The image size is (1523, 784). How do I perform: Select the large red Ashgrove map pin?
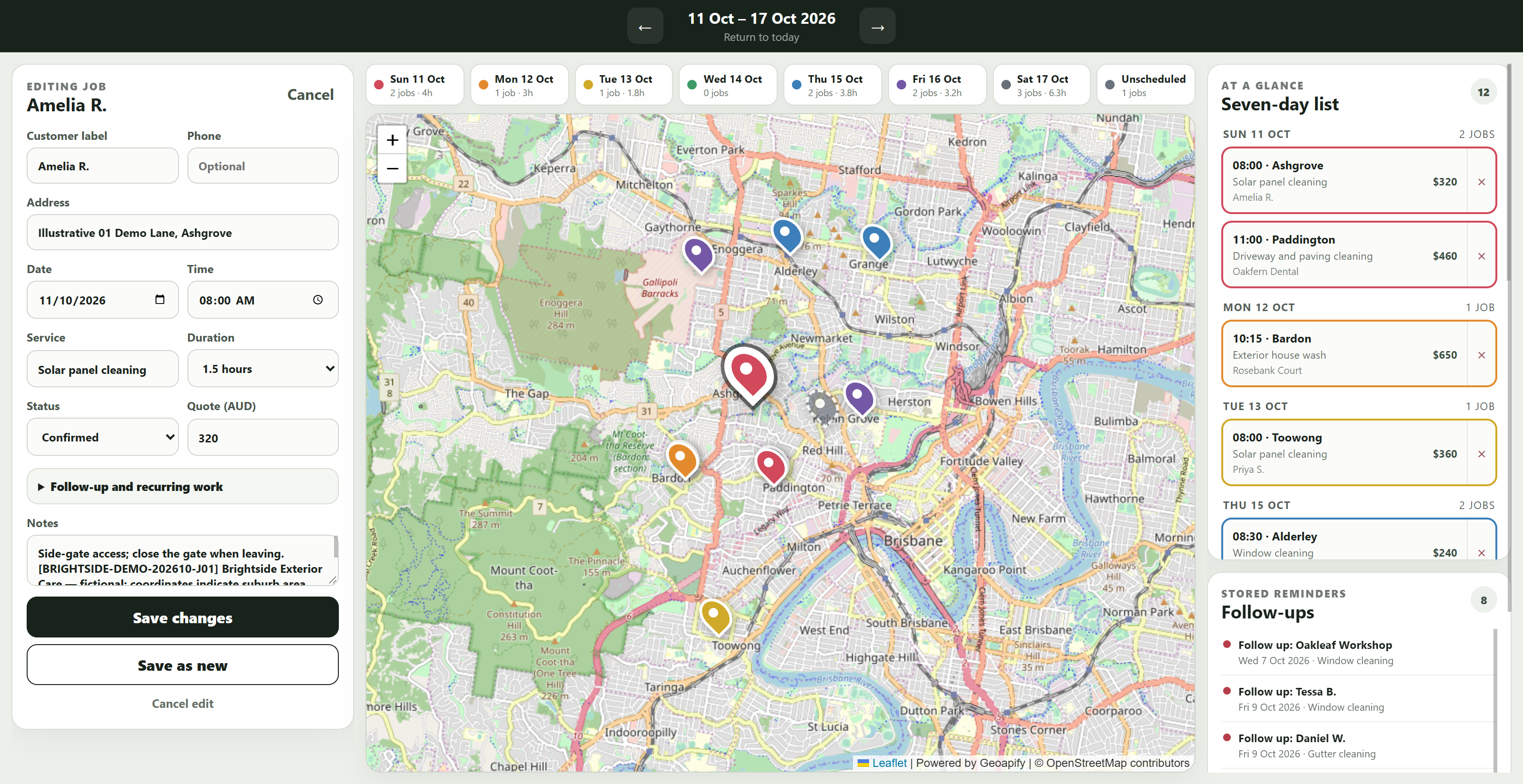point(749,375)
